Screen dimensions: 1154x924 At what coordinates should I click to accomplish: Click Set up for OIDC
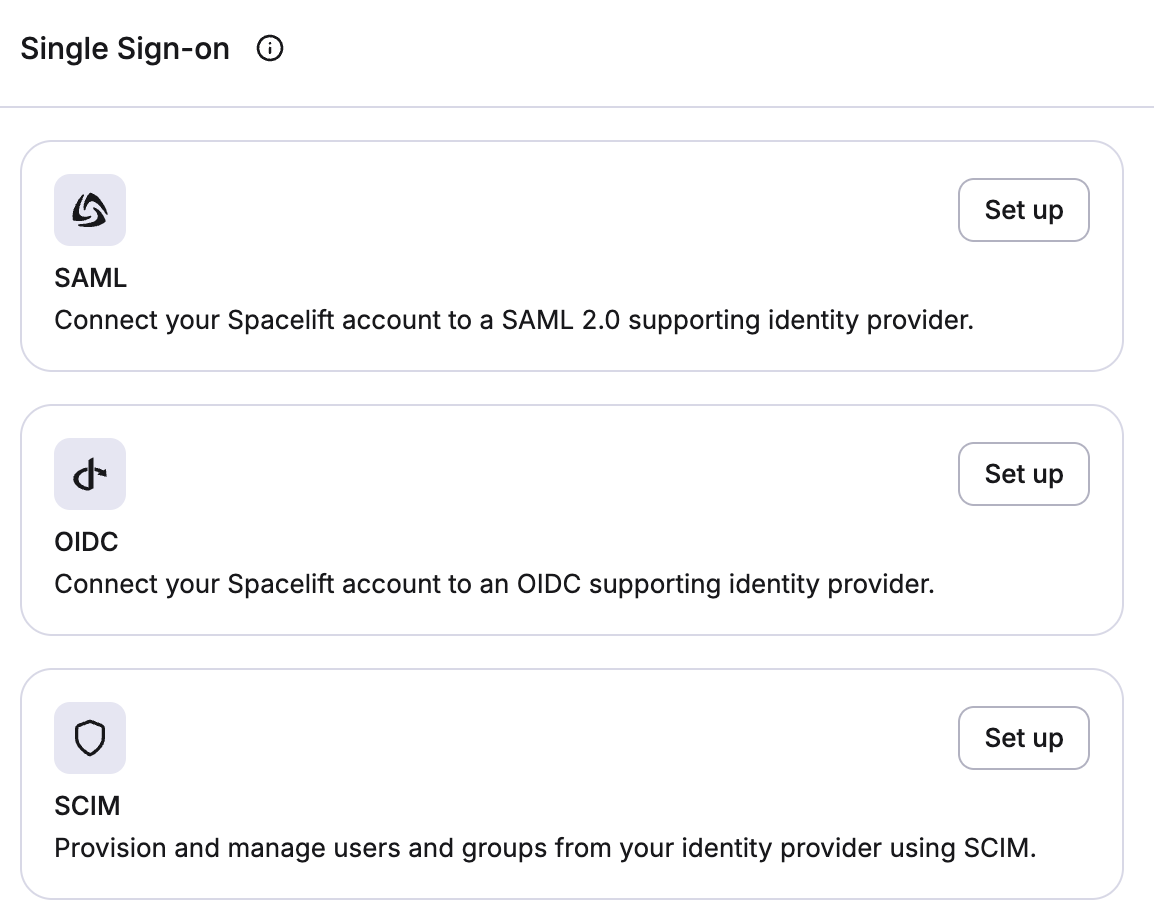[x=1023, y=474]
